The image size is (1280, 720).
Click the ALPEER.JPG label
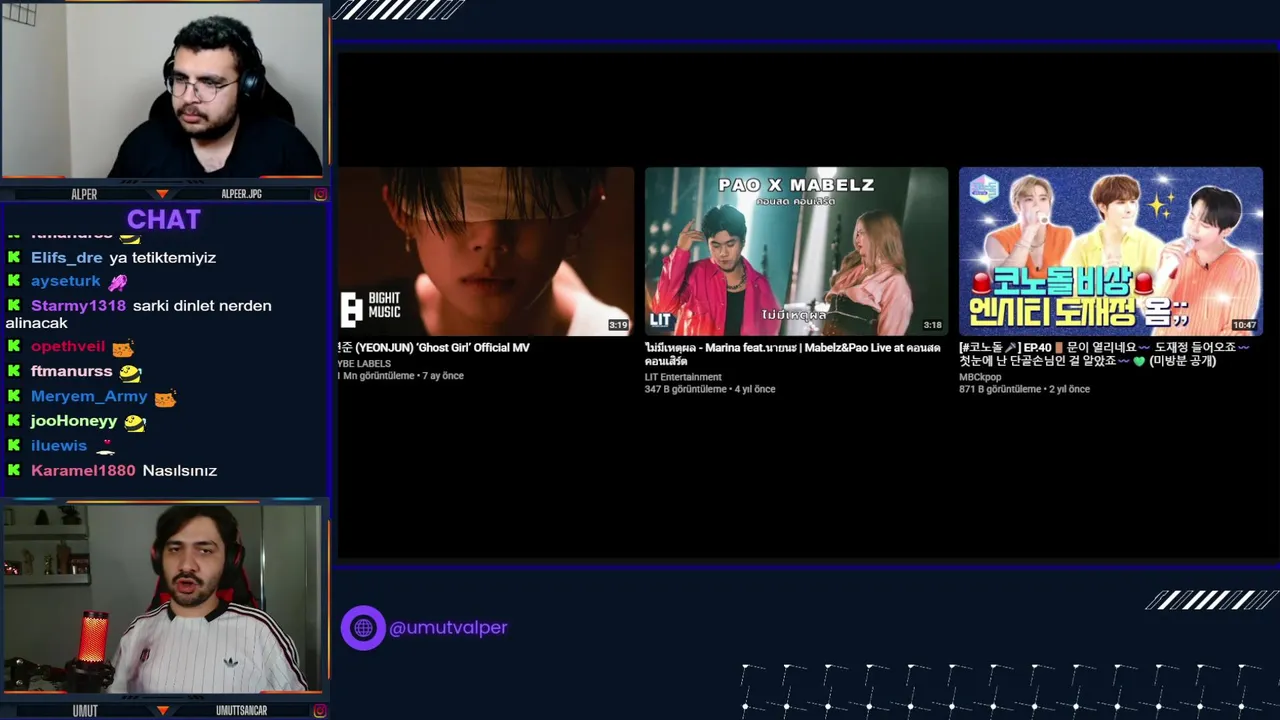(242, 194)
